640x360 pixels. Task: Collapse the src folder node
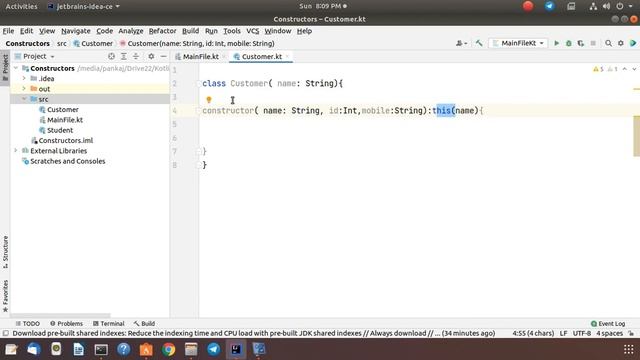point(24,99)
